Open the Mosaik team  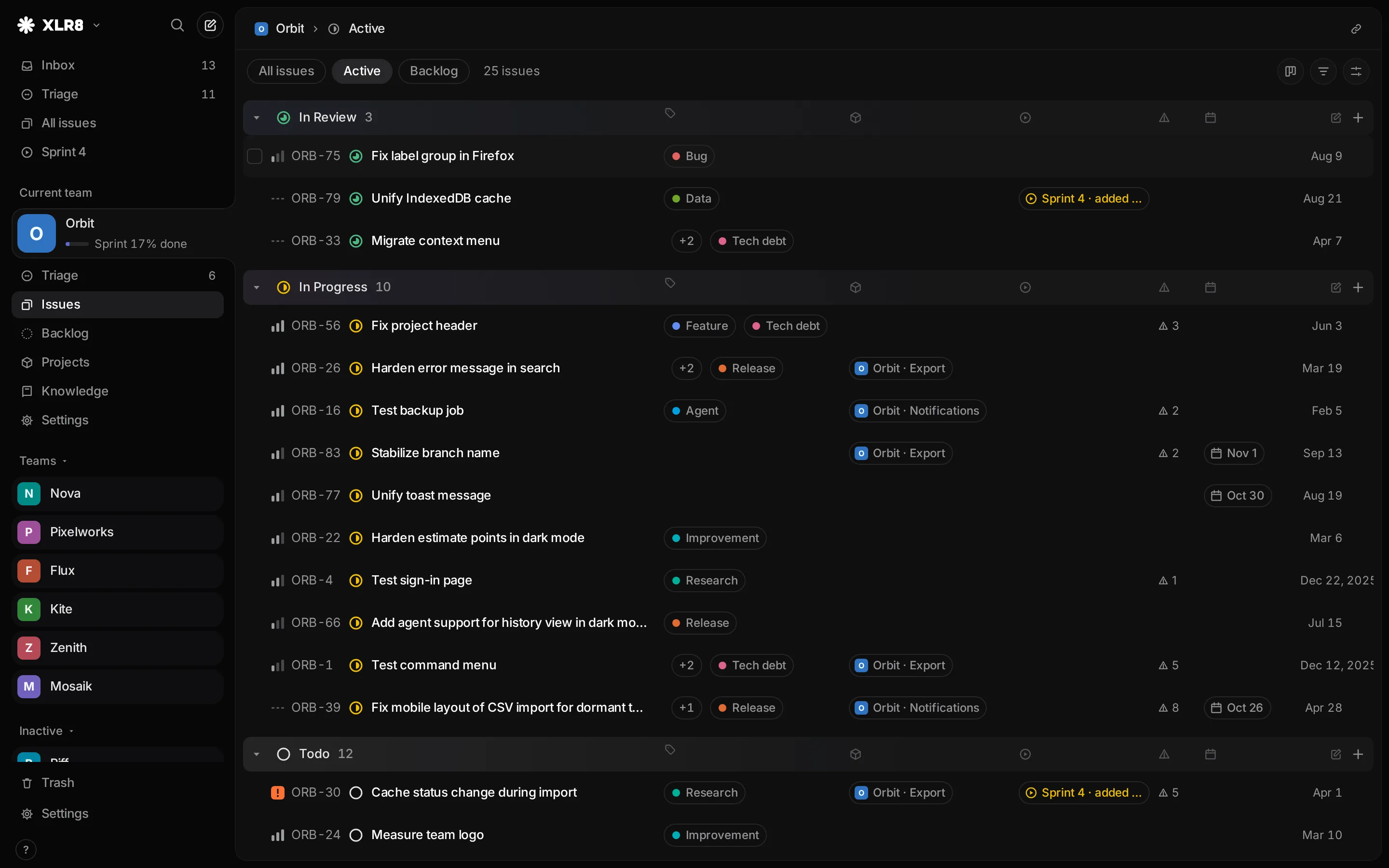(117, 687)
